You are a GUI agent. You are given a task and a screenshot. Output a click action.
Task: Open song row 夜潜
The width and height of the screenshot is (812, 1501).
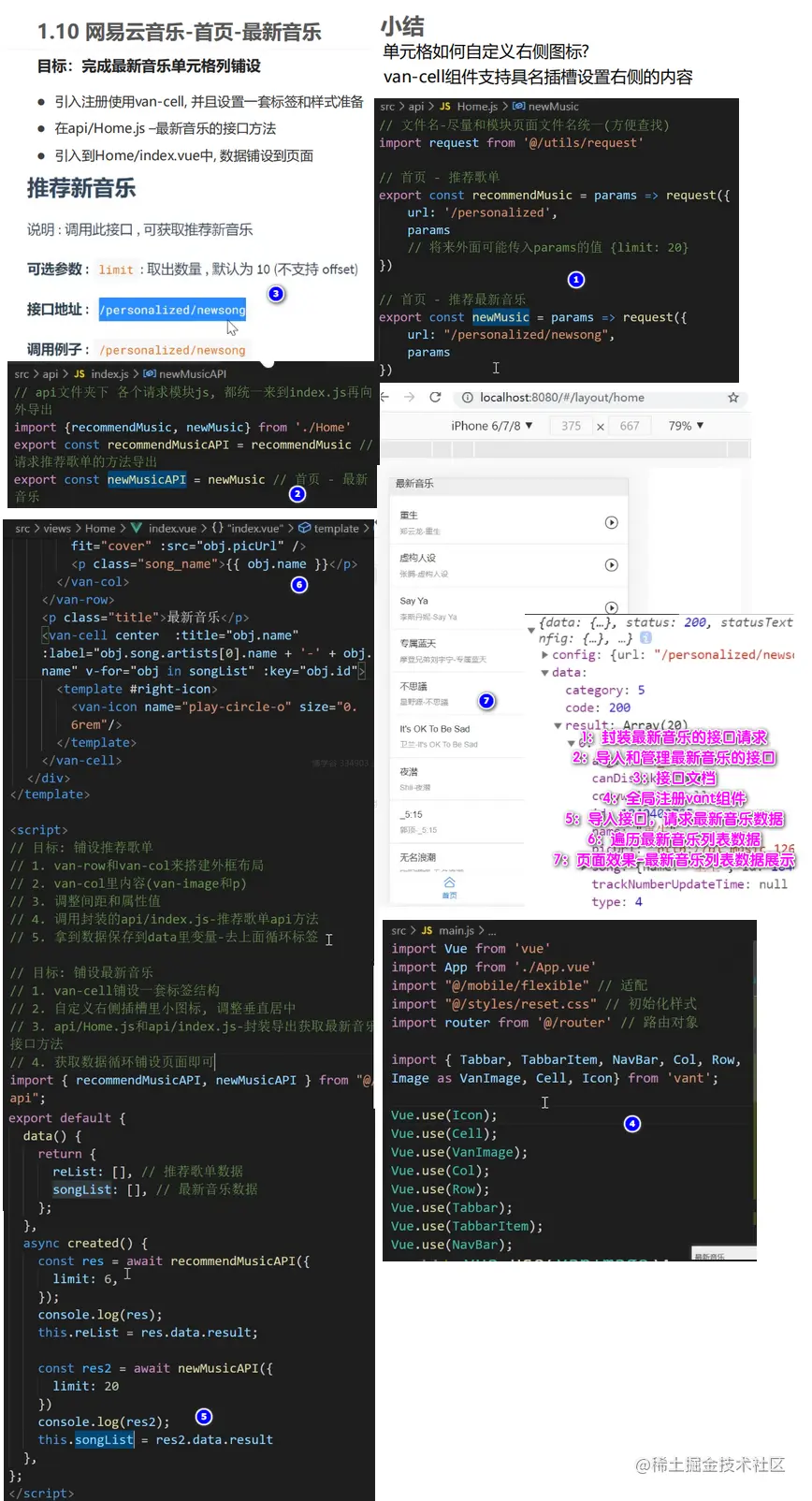point(458,779)
